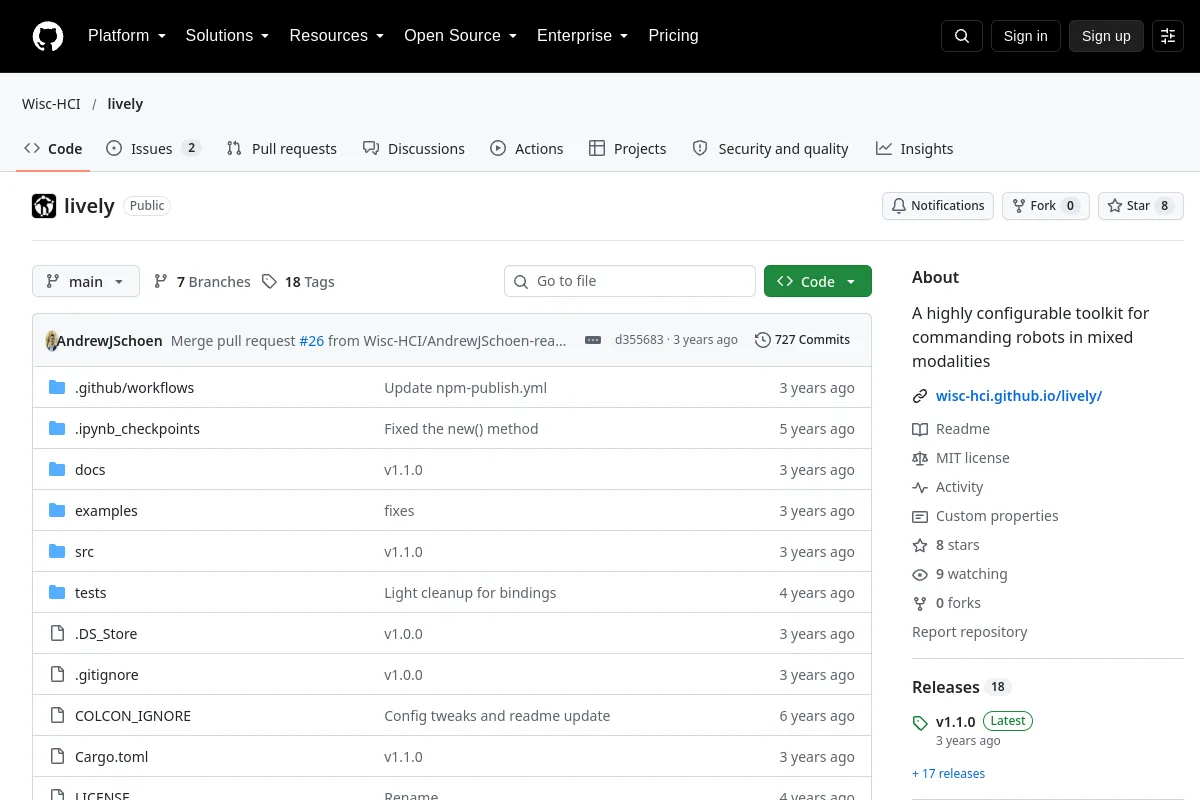Open the Solutions dropdown menu

point(228,36)
